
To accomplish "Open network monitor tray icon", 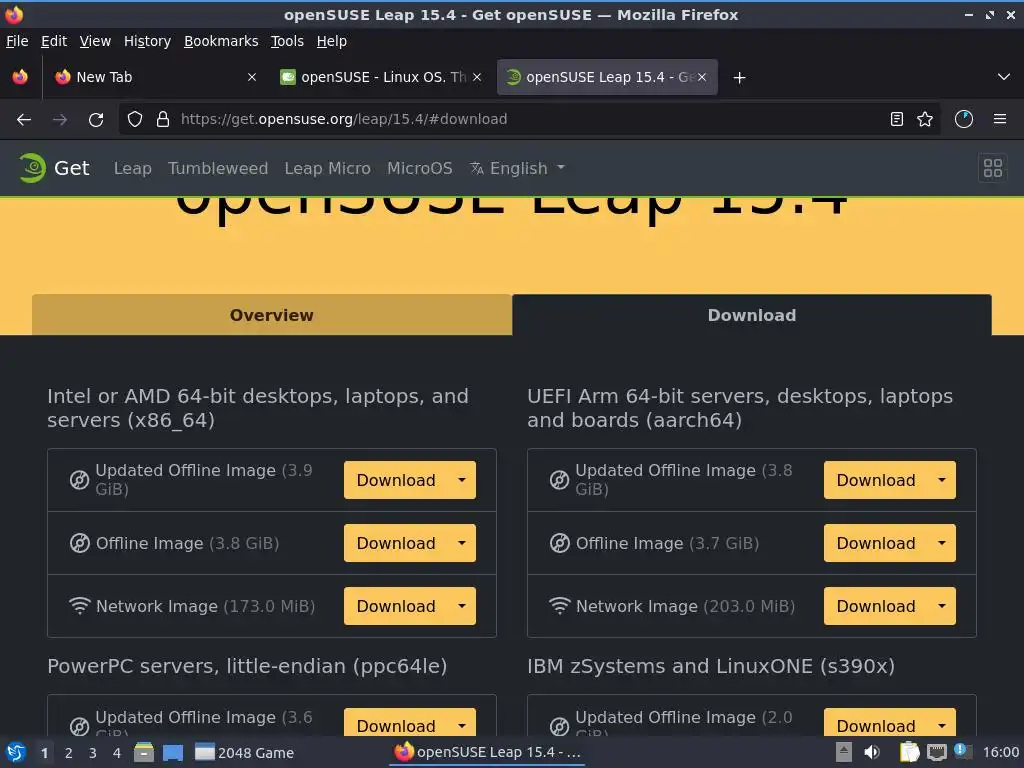I will (x=936, y=753).
